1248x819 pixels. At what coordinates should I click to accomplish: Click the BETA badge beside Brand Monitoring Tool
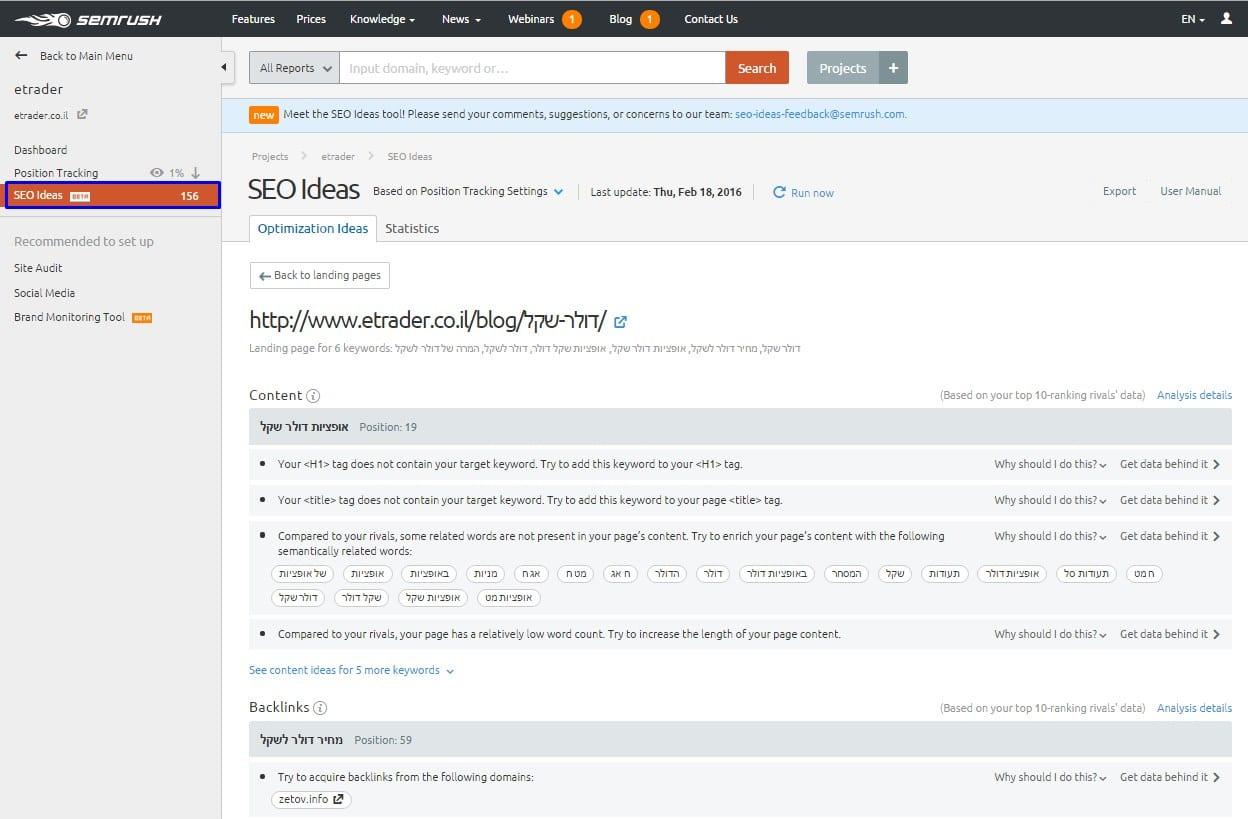142,318
